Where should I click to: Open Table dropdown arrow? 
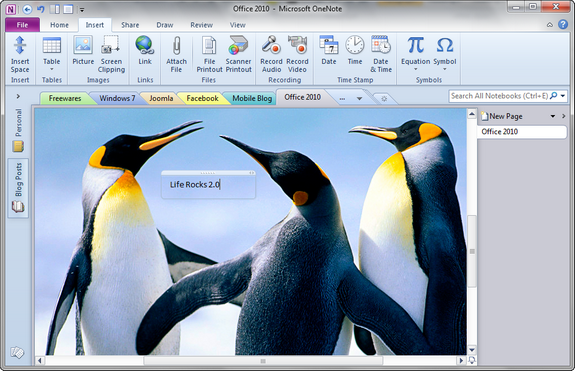pos(52,69)
